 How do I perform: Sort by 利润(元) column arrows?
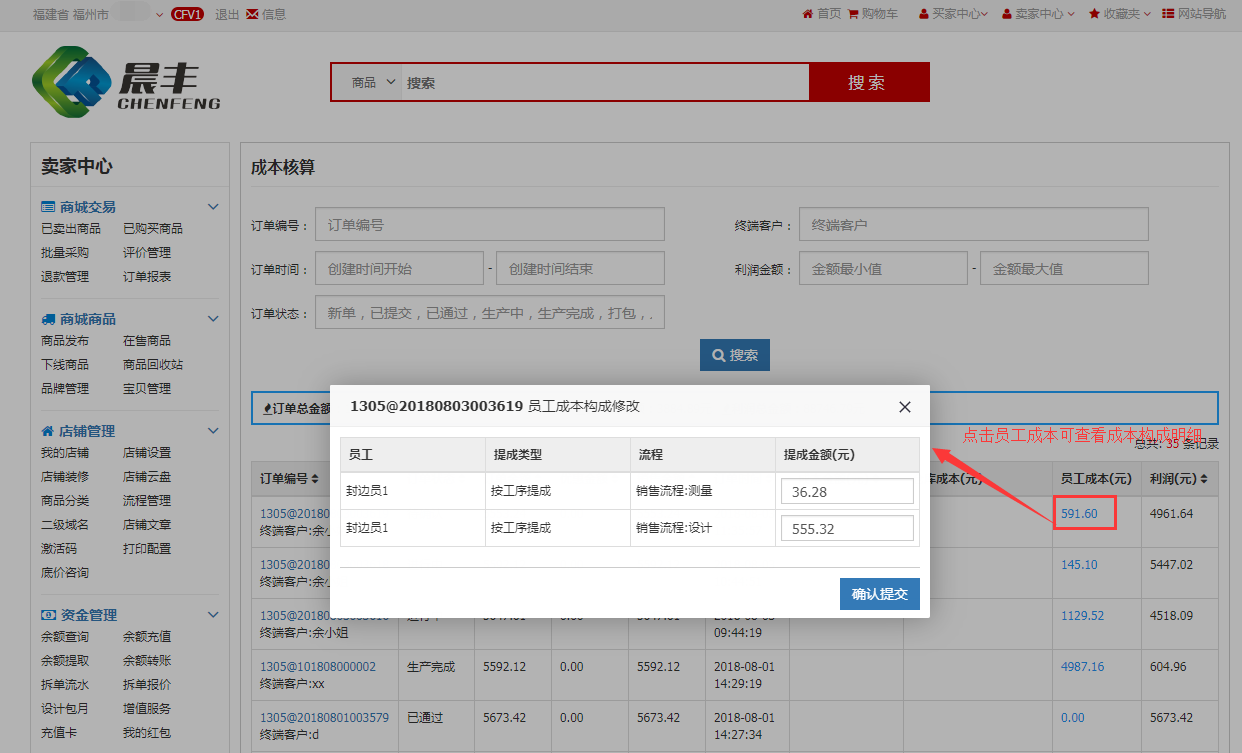tap(1203, 479)
